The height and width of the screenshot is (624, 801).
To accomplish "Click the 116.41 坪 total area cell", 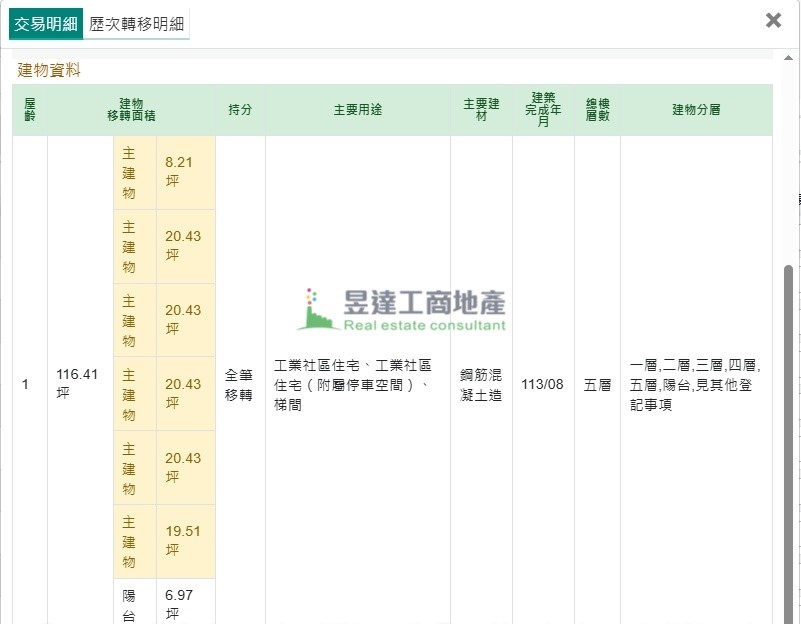I will (x=78, y=383).
